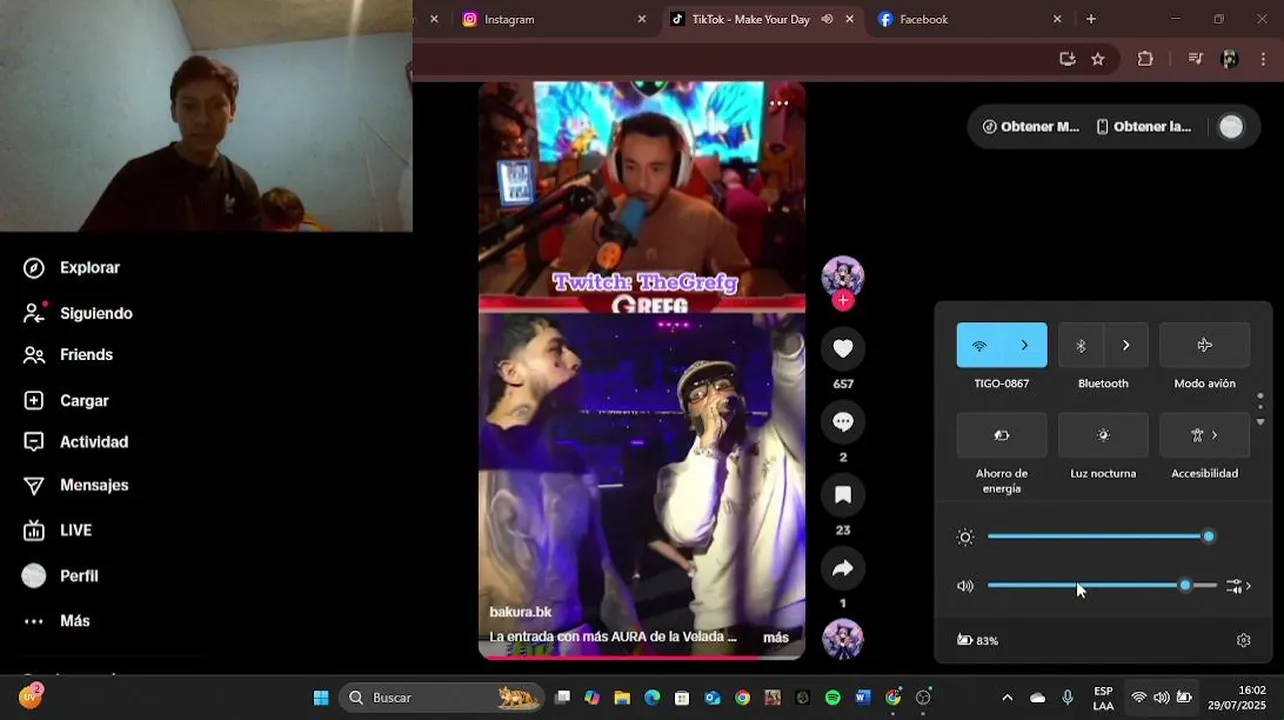Image resolution: width=1284 pixels, height=720 pixels.
Task: Close the Instagram tab
Action: coord(642,19)
